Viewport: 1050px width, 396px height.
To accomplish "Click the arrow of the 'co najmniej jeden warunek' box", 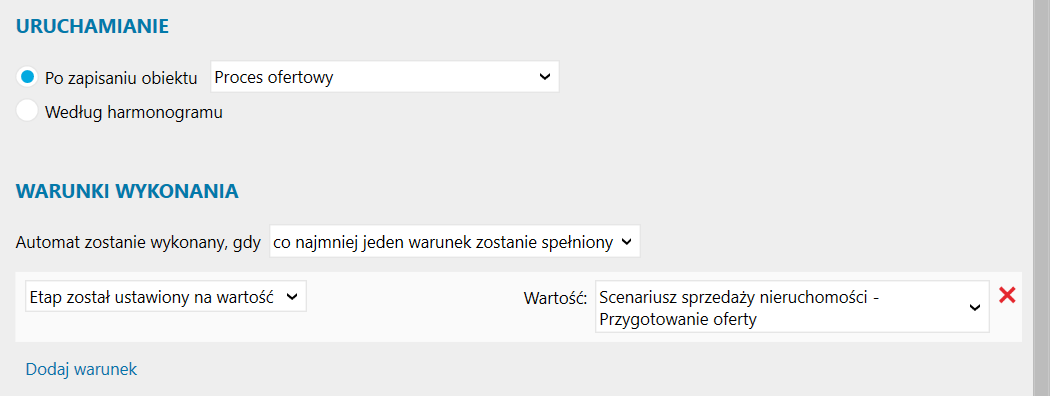I will click(626, 242).
